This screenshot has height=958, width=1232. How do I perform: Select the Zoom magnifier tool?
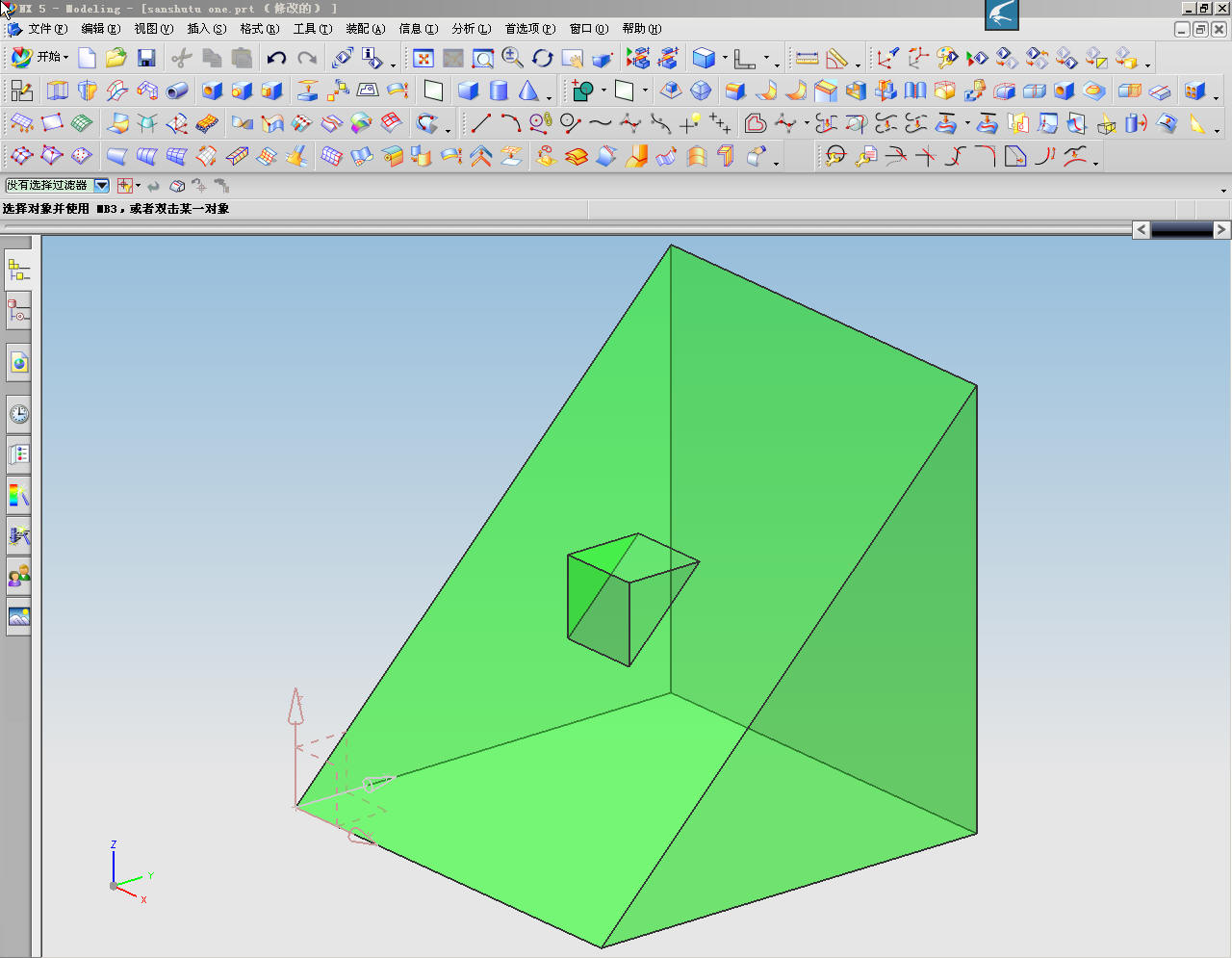click(x=512, y=58)
